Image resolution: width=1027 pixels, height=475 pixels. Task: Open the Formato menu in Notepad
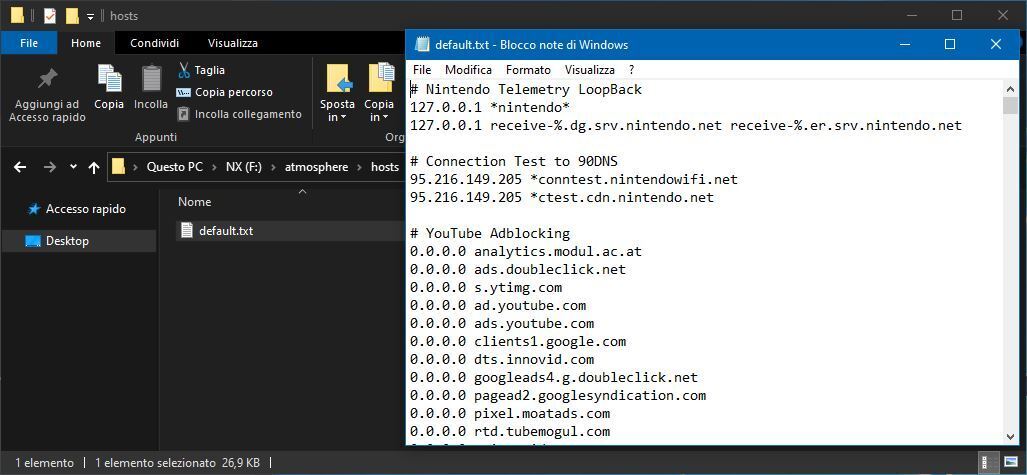(527, 70)
